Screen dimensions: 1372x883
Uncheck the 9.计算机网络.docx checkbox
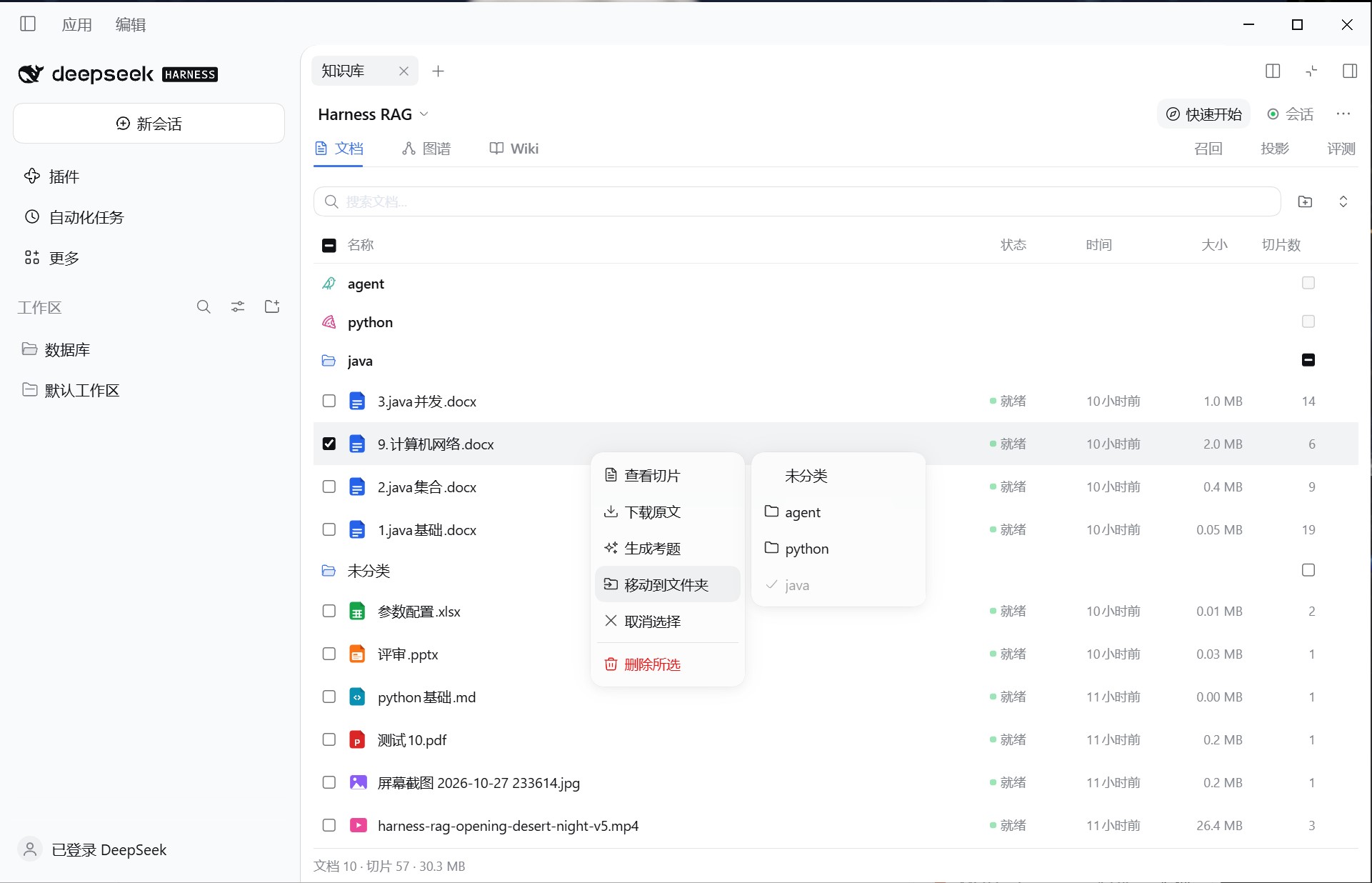click(329, 444)
